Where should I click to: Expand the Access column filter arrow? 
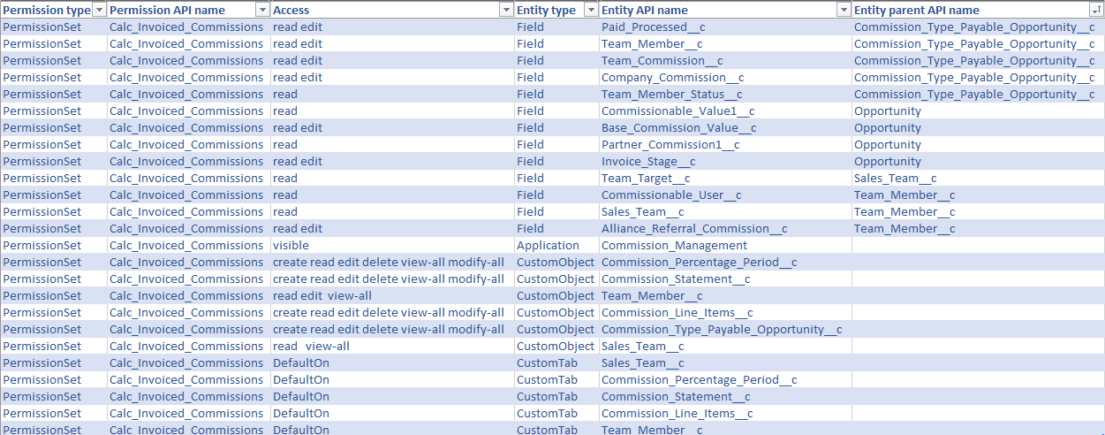pos(506,9)
